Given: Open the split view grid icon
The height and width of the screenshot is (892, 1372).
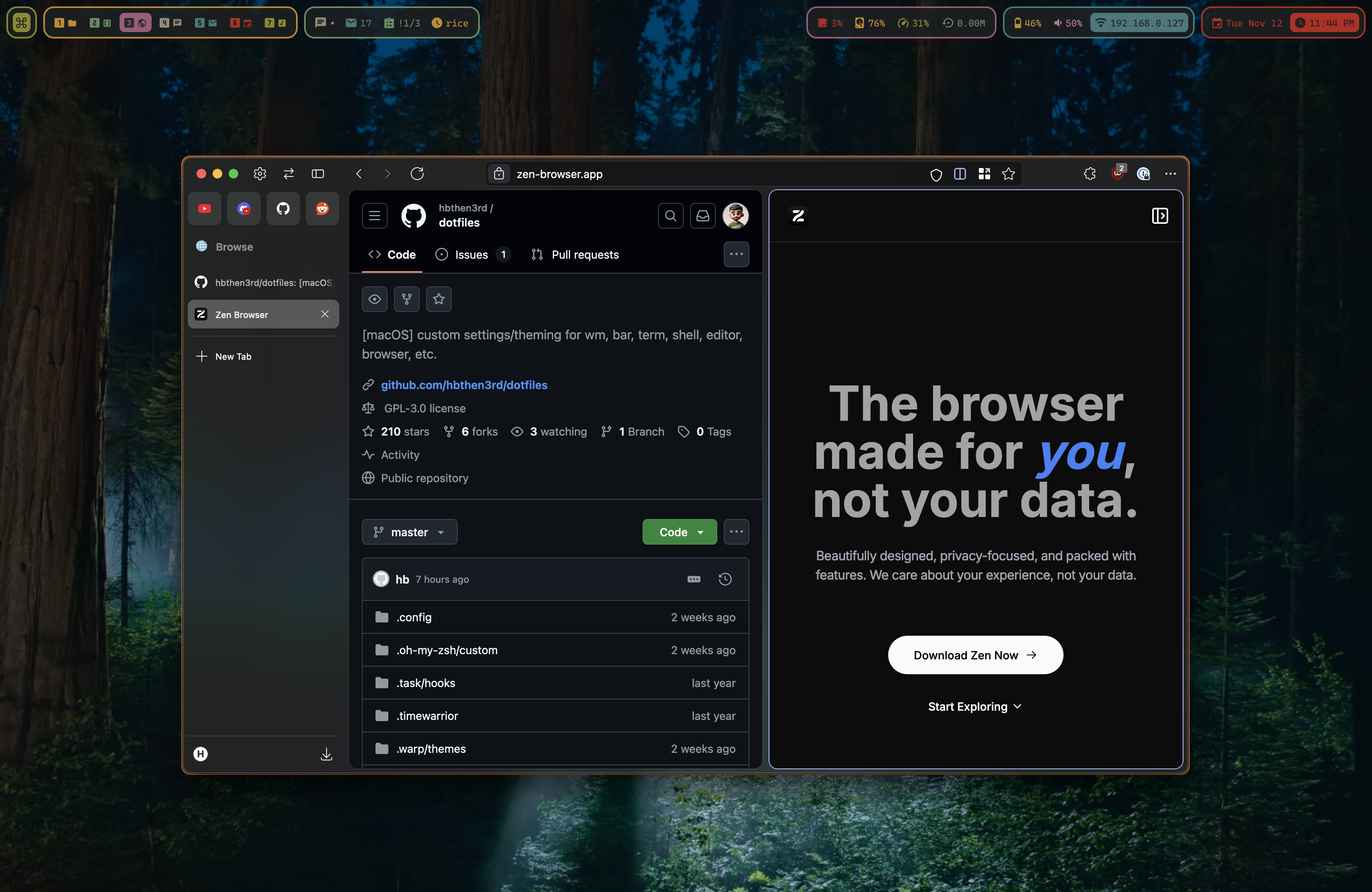Looking at the screenshot, I should (984, 173).
